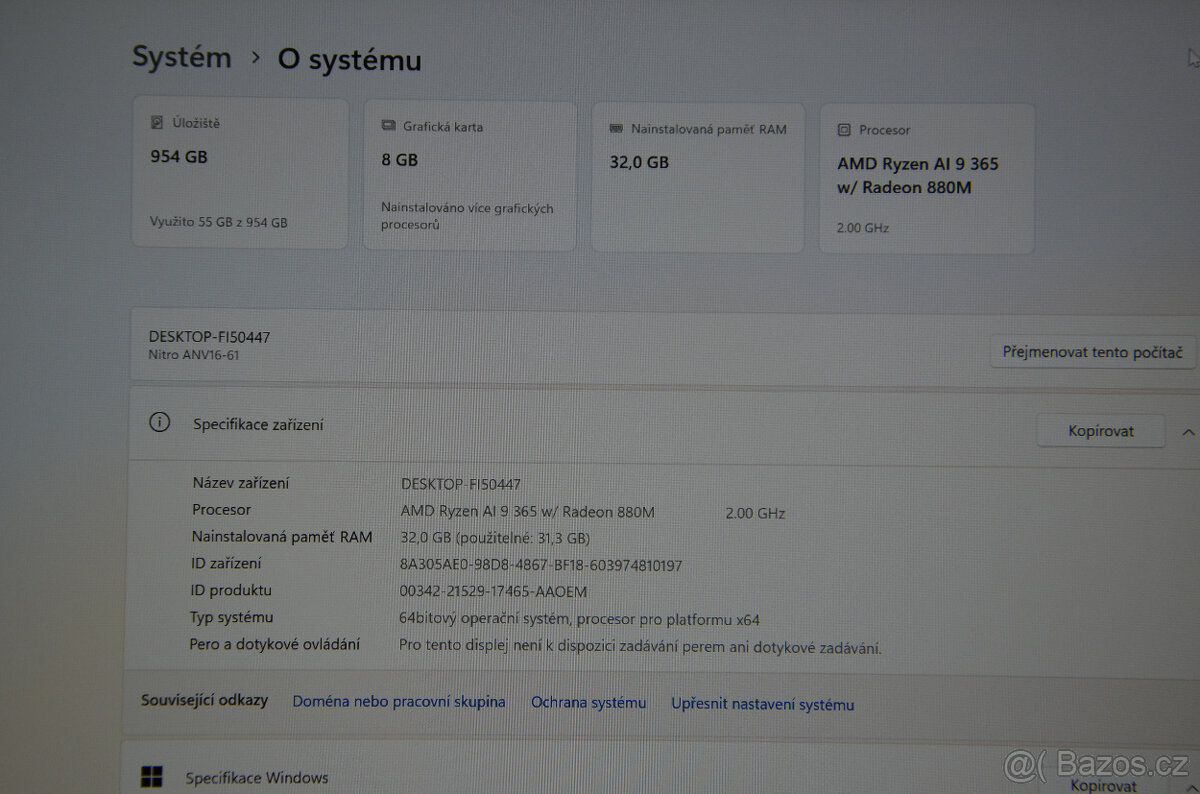Click Kopírovat for device specifications

pyautogui.click(x=1100, y=431)
